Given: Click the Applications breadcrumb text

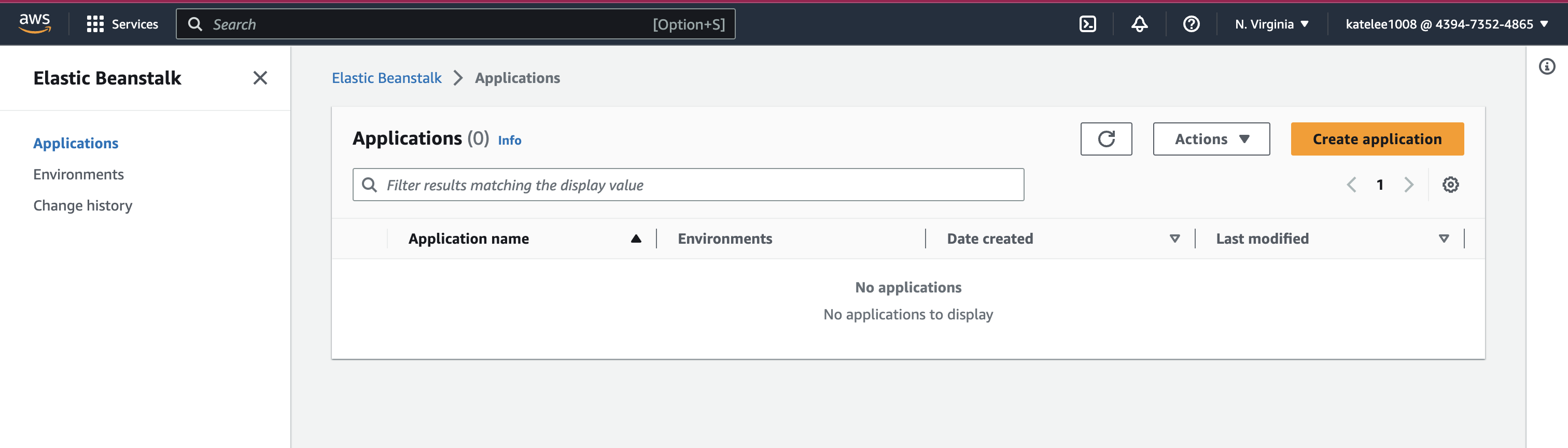Looking at the screenshot, I should coord(517,78).
